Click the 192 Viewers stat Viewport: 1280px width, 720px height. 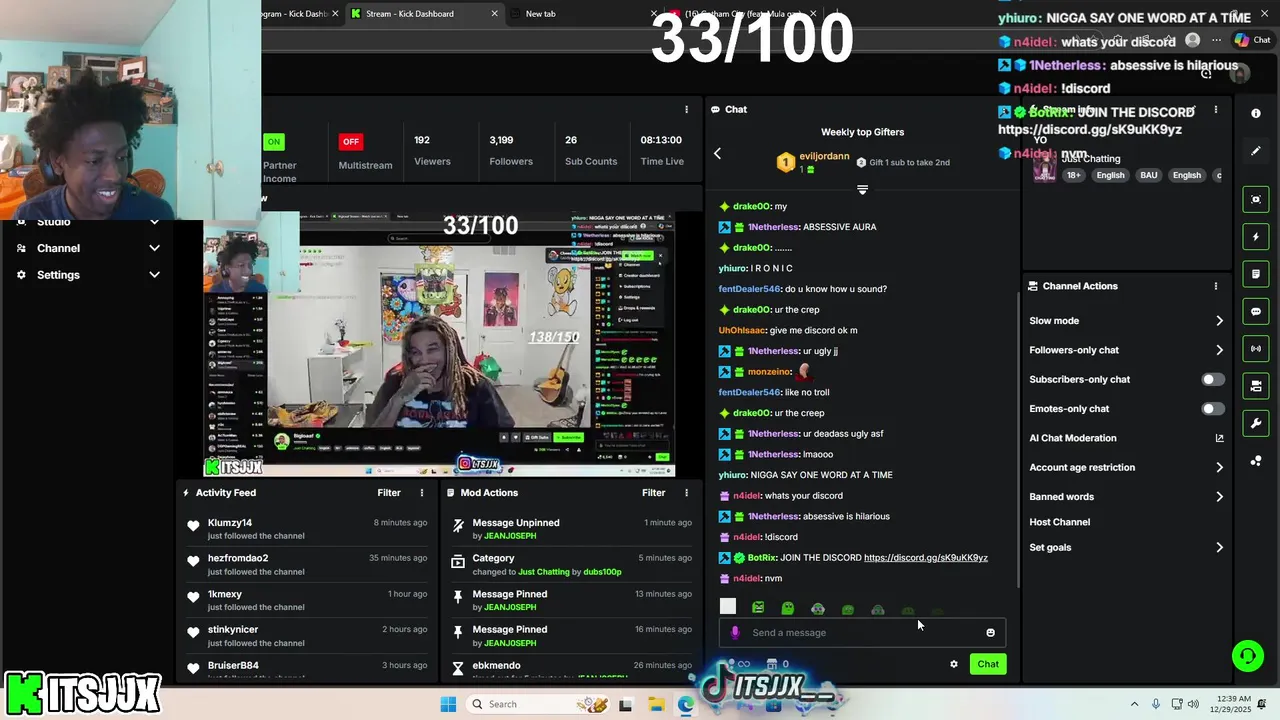[x=432, y=150]
